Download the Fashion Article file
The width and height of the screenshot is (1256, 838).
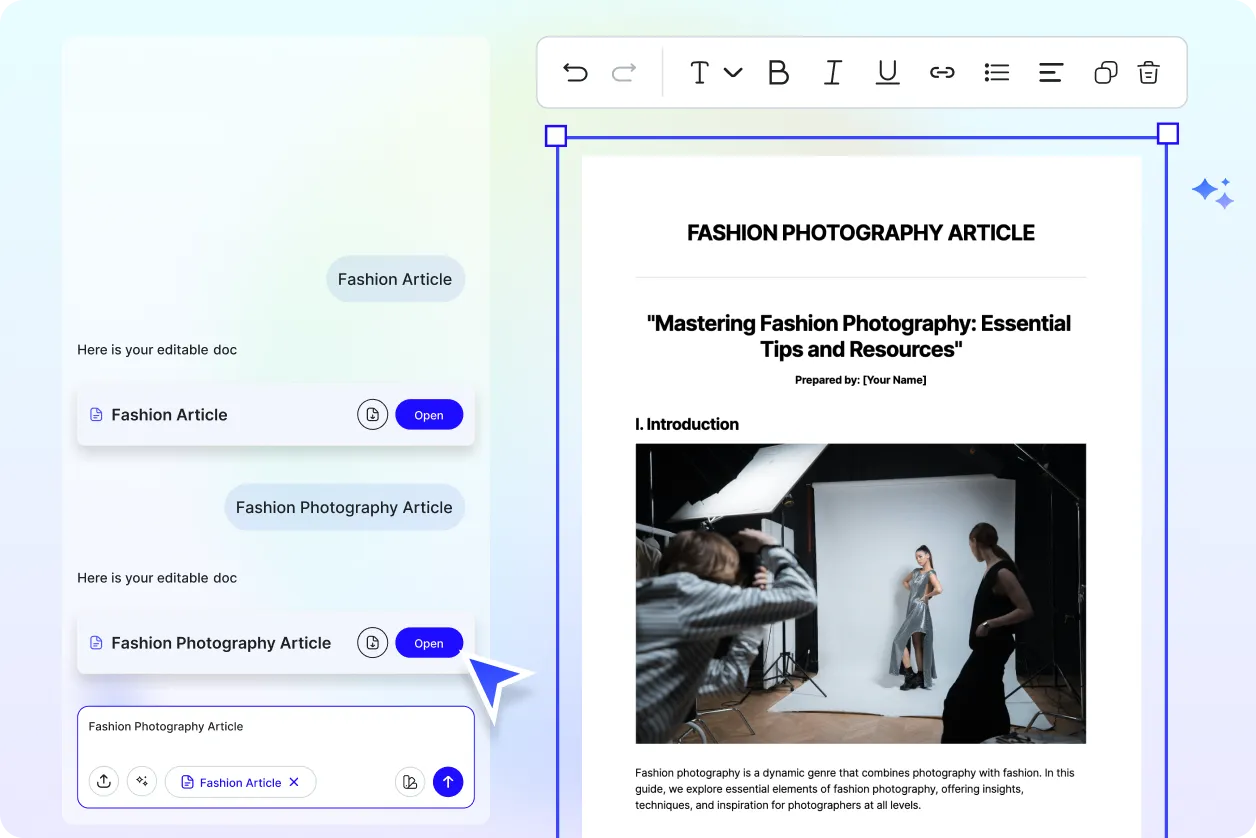[372, 415]
